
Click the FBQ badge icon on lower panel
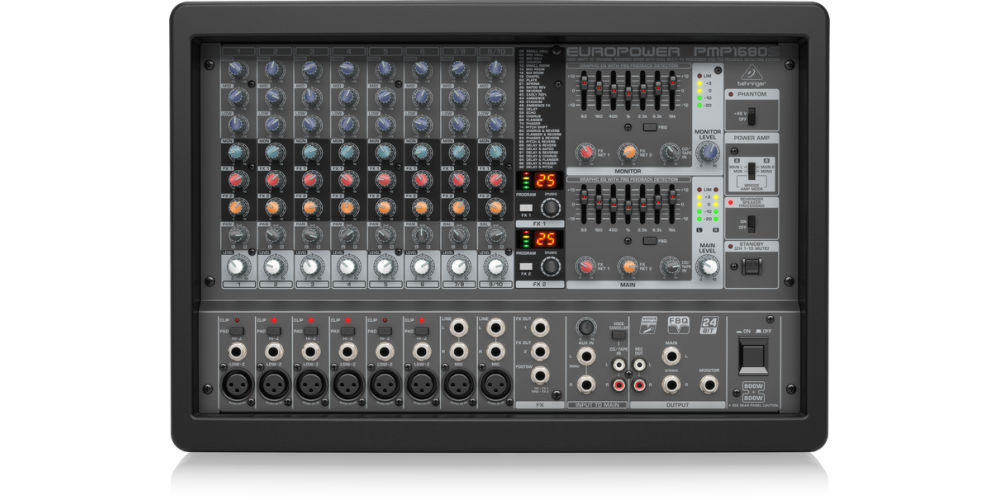(x=678, y=325)
